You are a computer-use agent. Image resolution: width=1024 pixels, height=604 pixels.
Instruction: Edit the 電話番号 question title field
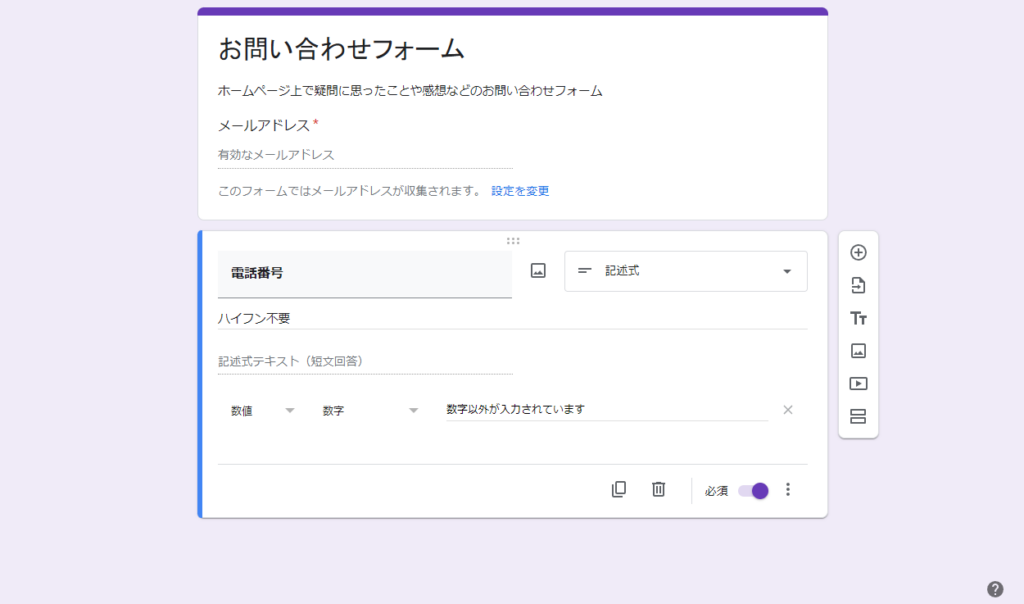pyautogui.click(x=364, y=274)
